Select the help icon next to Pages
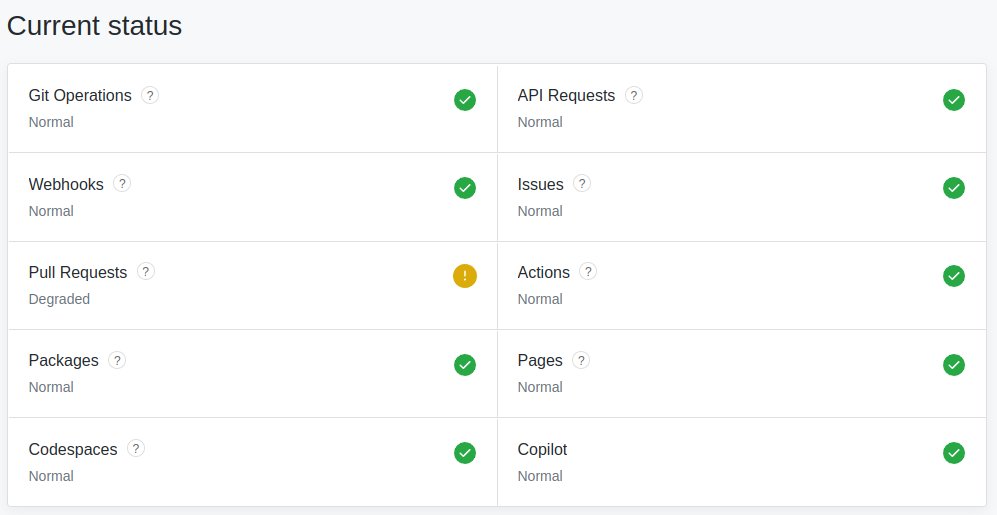The width and height of the screenshot is (997, 515). pyautogui.click(x=581, y=360)
